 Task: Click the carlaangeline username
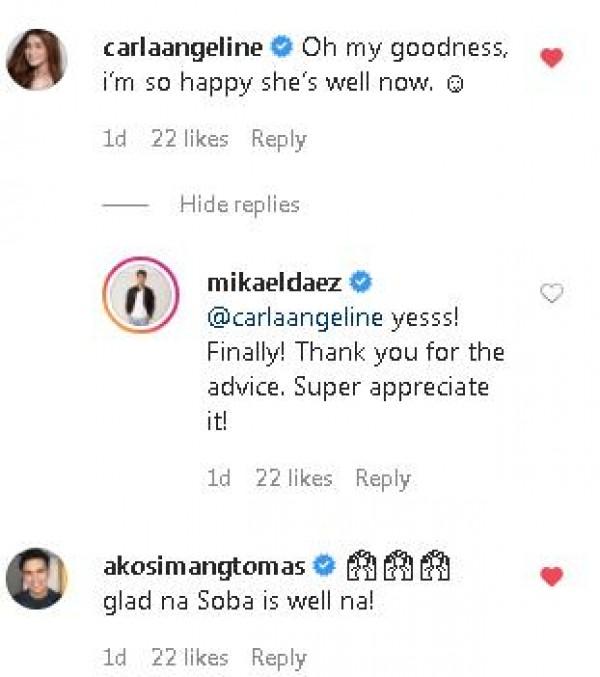point(183,46)
